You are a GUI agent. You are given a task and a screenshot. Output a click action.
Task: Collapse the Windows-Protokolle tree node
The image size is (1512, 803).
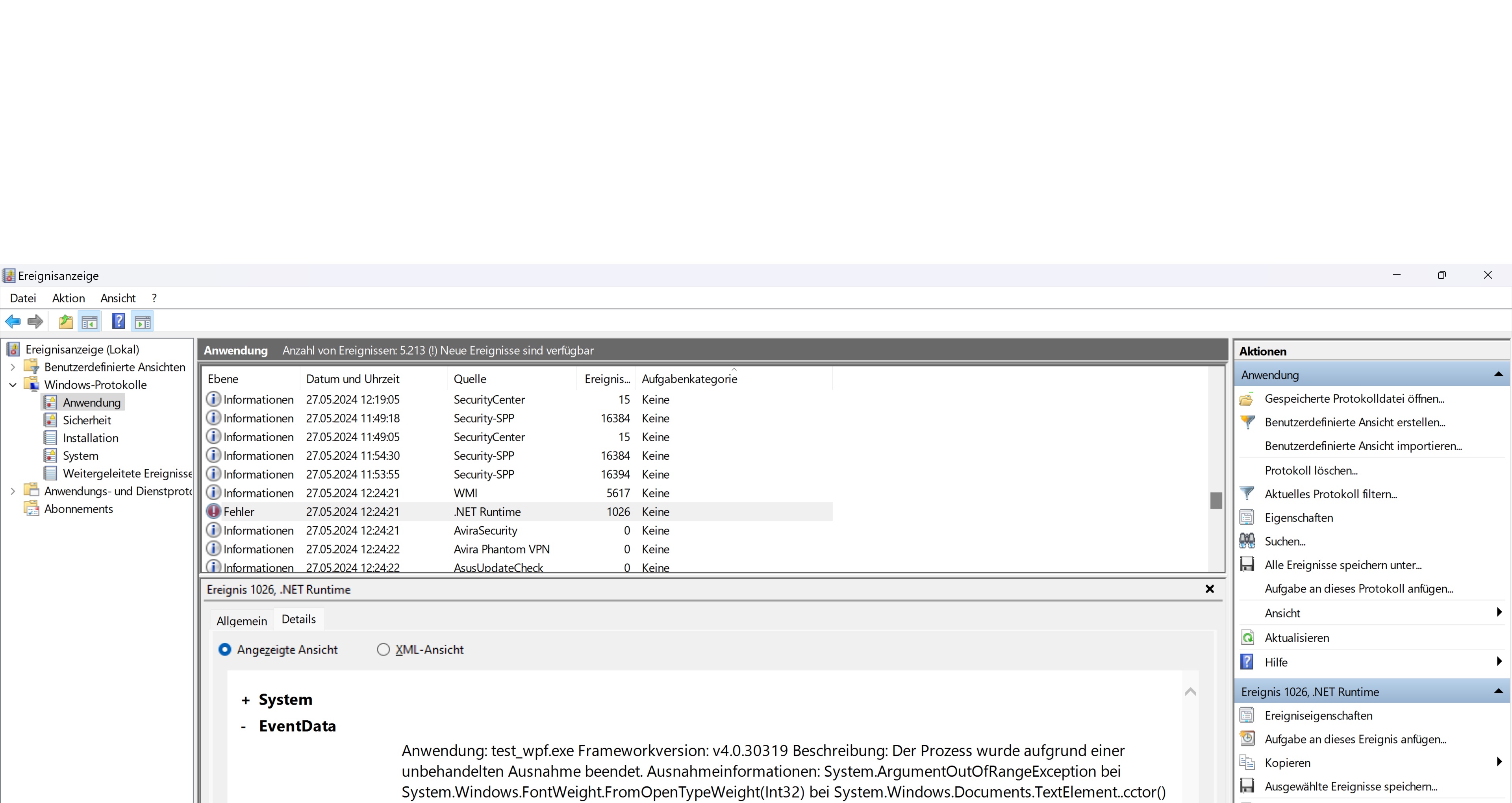coord(13,385)
